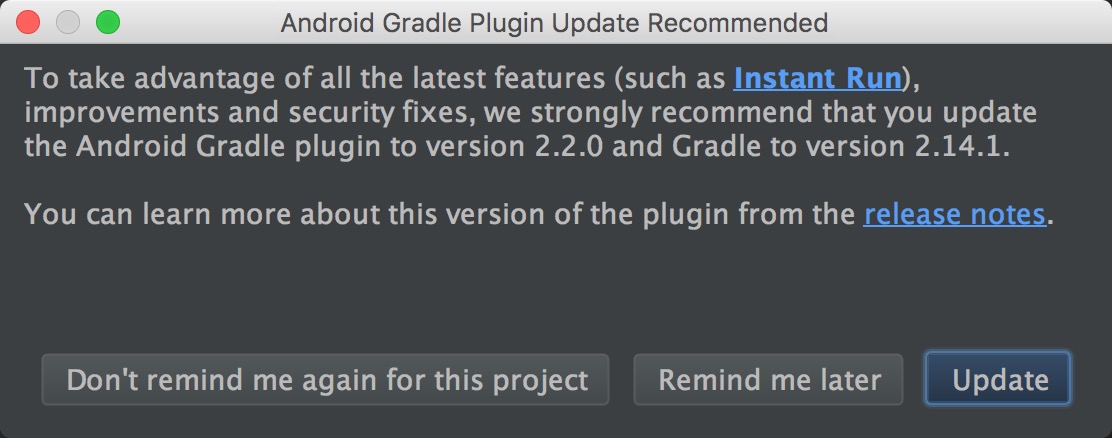Choose Remind me later

[x=769, y=380]
